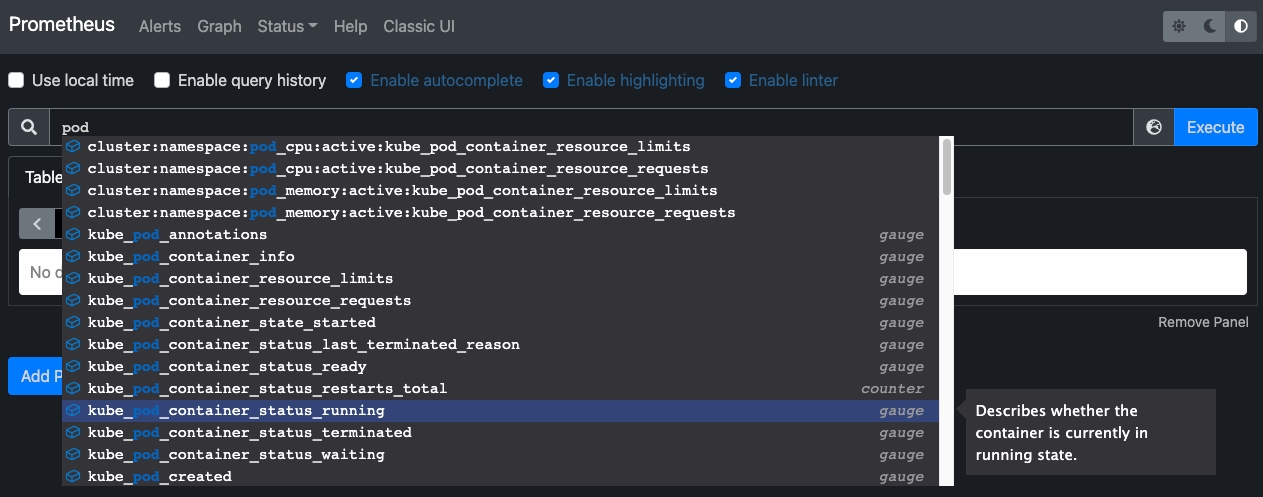Viewport: 1263px width, 497px height.
Task: Enable the Use local time checkbox
Action: (x=16, y=80)
